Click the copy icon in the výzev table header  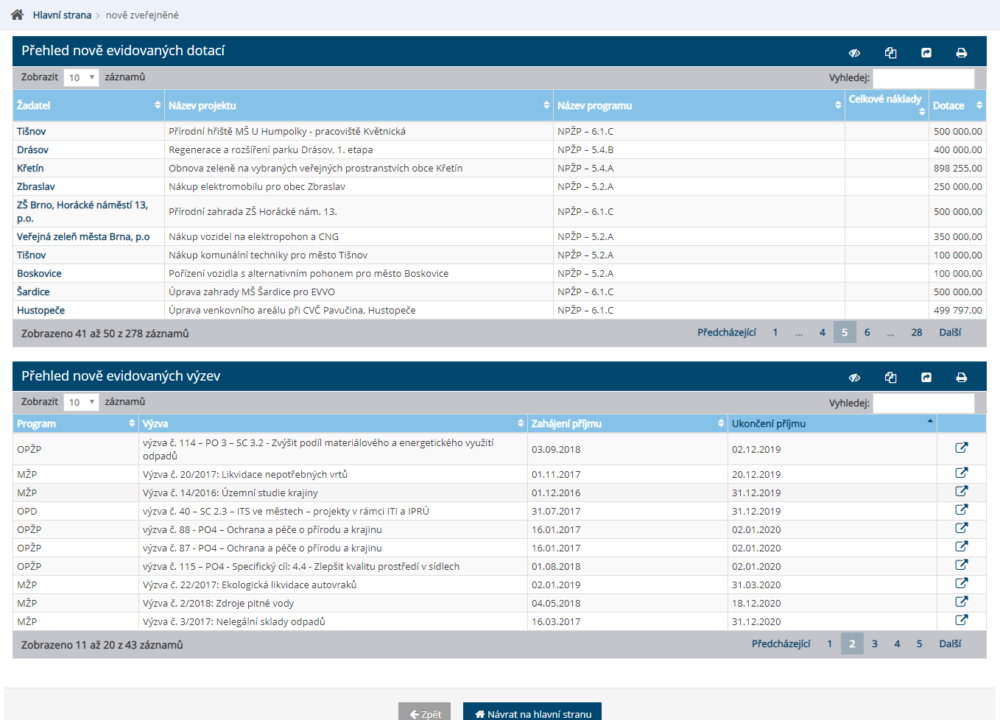click(x=891, y=378)
